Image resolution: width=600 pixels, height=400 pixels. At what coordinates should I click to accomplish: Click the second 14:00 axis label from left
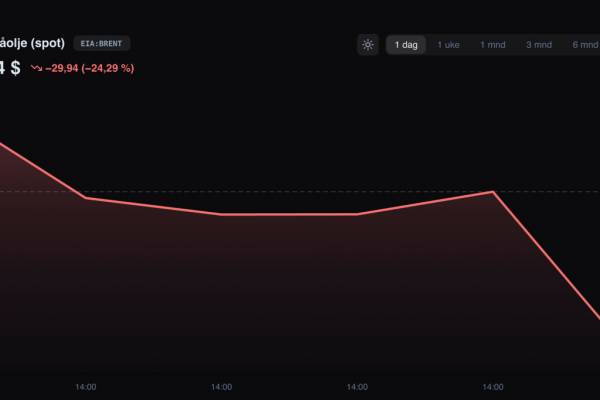[222, 387]
